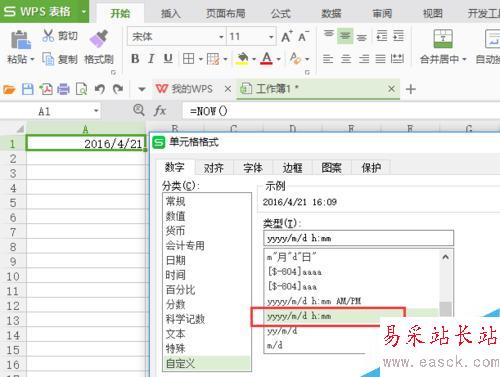Click the increase indent icon
This screenshot has height=377, width=500.
pos(398,36)
